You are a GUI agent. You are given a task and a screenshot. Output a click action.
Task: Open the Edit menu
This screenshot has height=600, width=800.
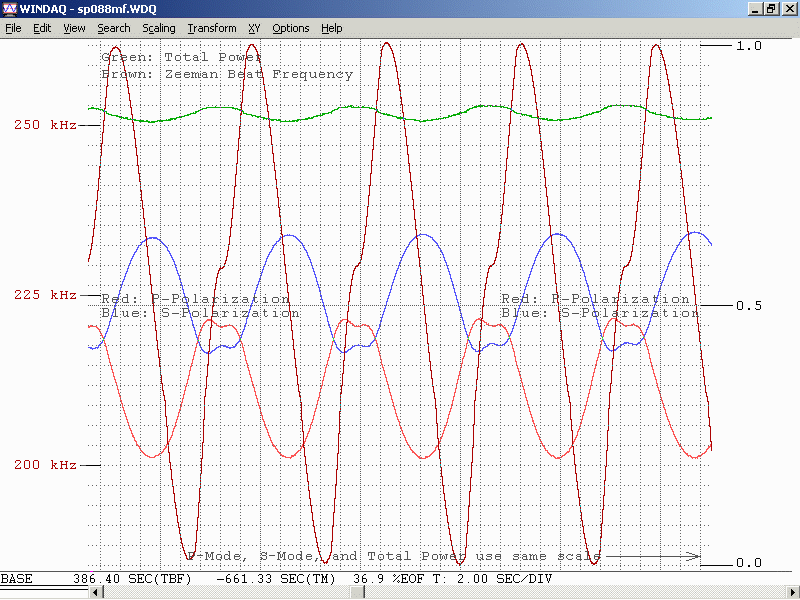click(x=42, y=28)
